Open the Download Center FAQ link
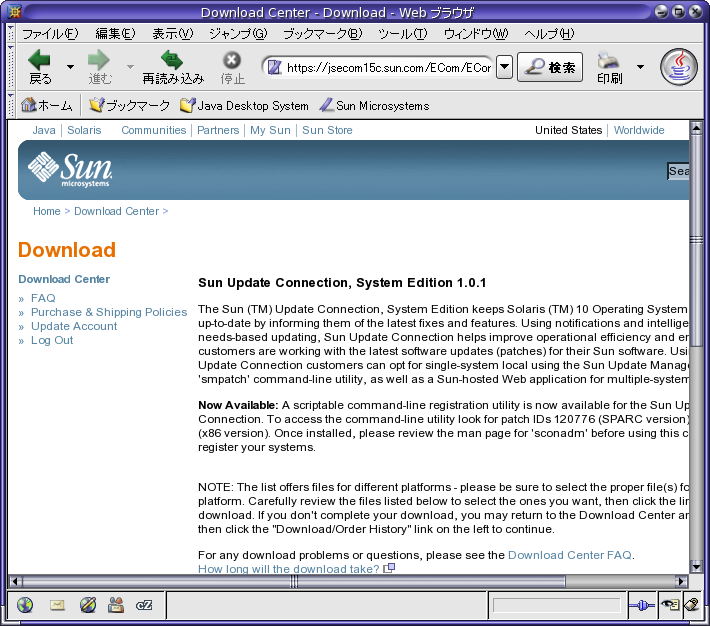Screen dimensions: 710x626 (570, 555)
